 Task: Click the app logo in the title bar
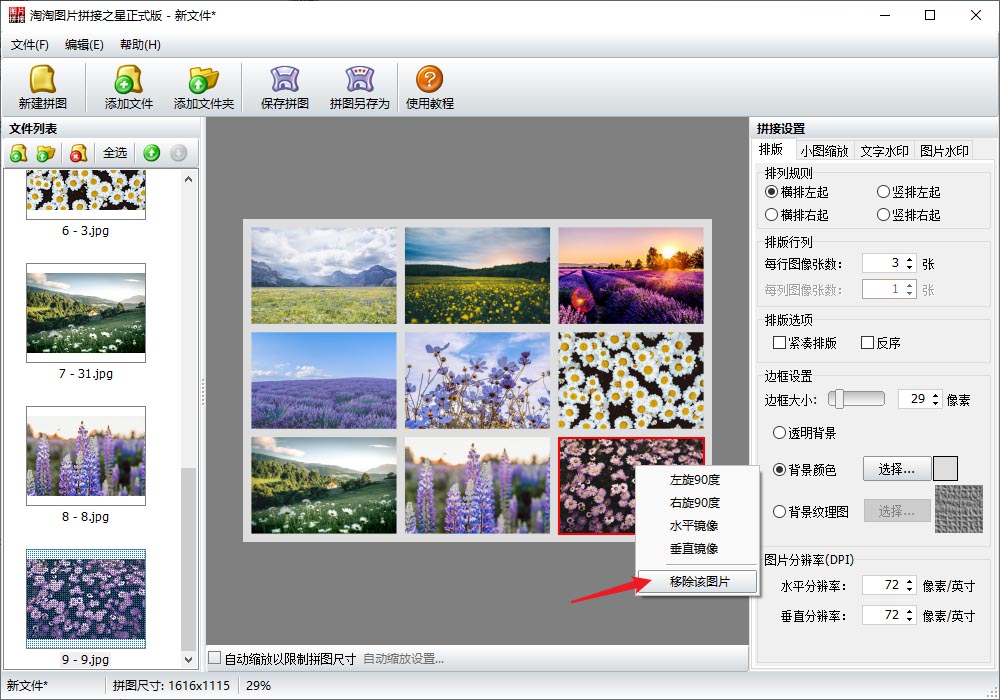click(17, 15)
